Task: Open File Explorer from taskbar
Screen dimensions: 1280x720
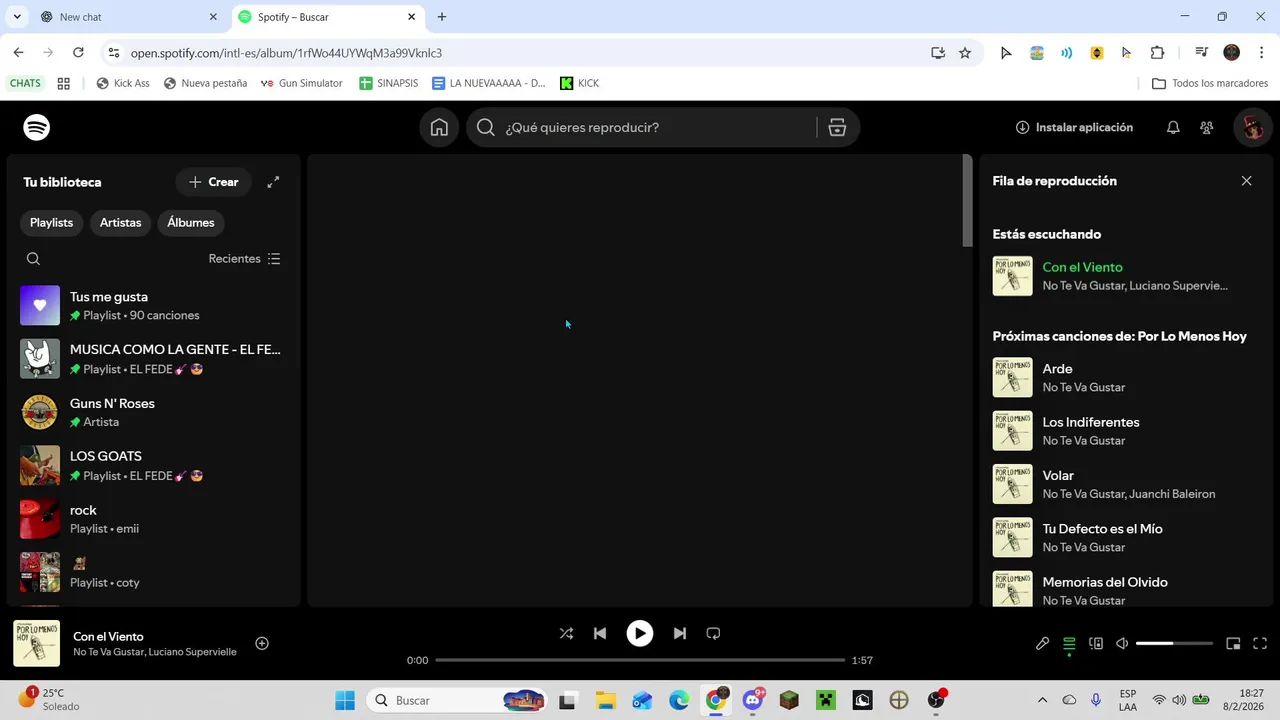Action: point(605,700)
